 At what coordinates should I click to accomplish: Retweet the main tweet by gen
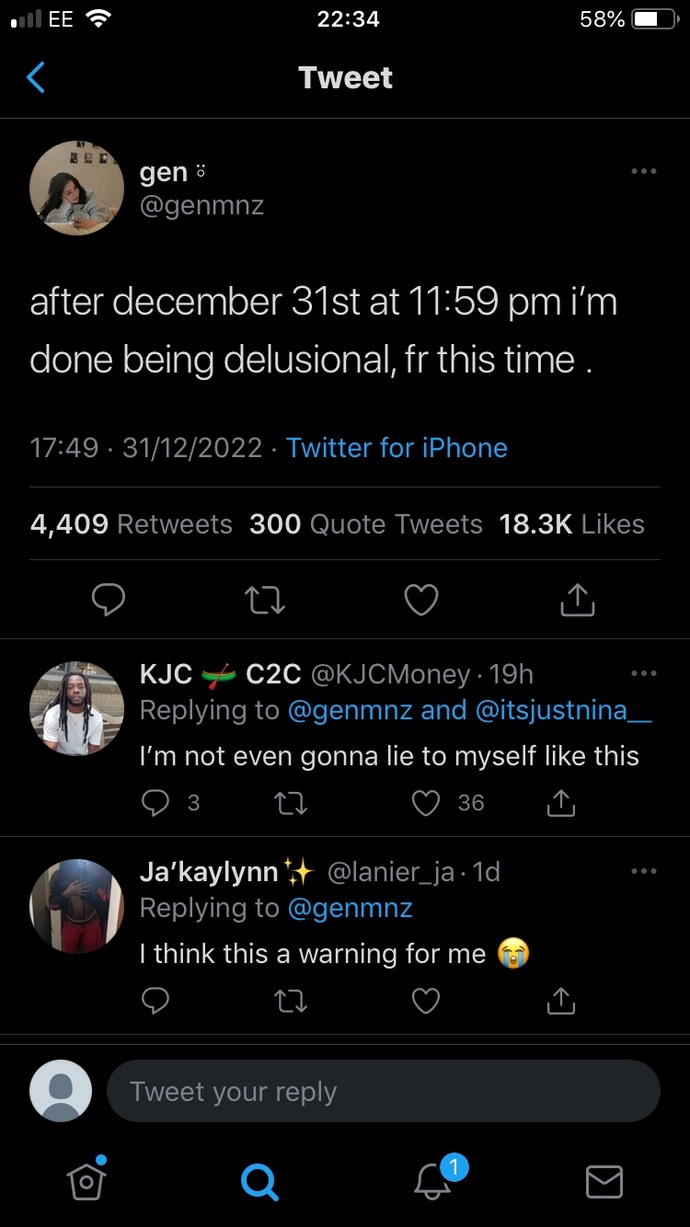[x=265, y=599]
